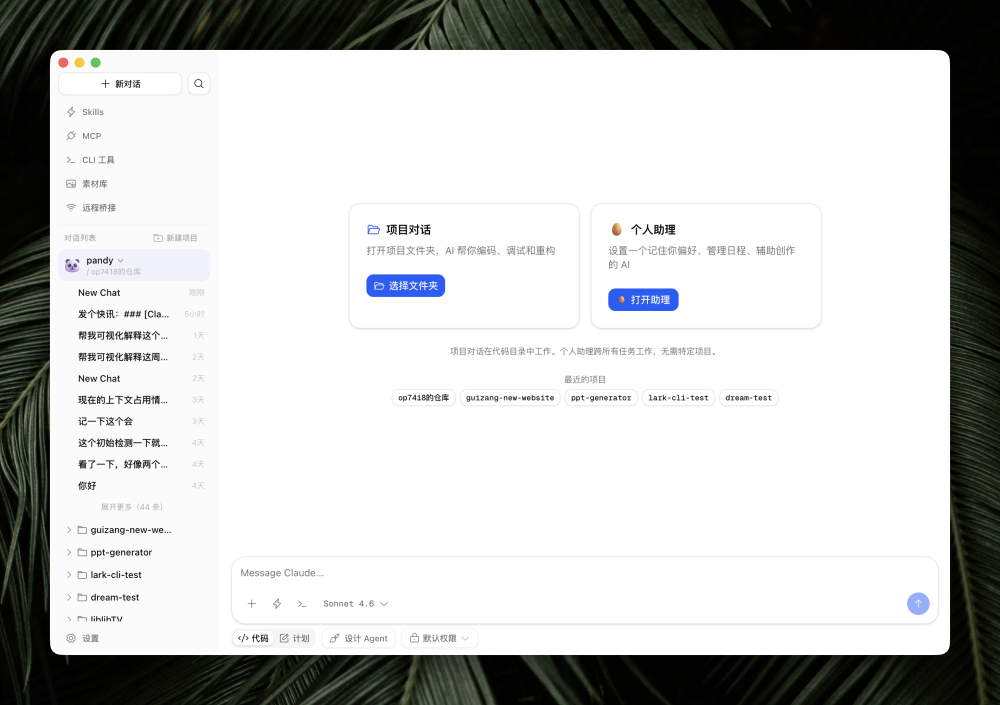The image size is (1000, 705).
Task: Select the terminal icon in message input bar
Action: [x=302, y=604]
